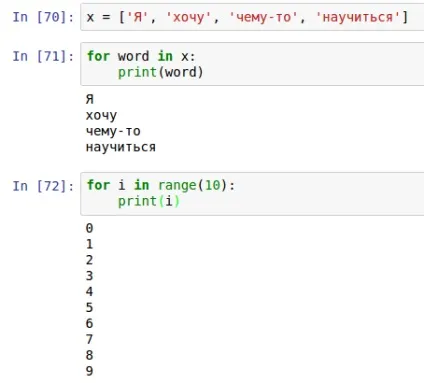Click output line 'Я'

point(90,99)
